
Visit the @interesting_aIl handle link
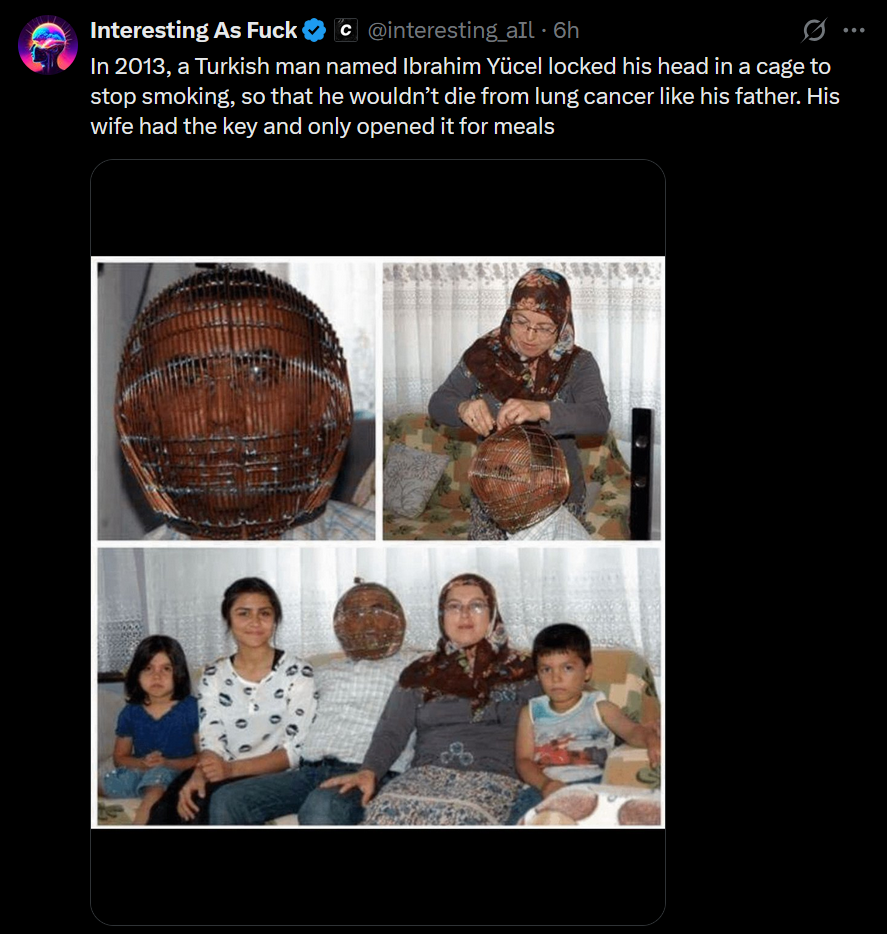[x=451, y=30]
